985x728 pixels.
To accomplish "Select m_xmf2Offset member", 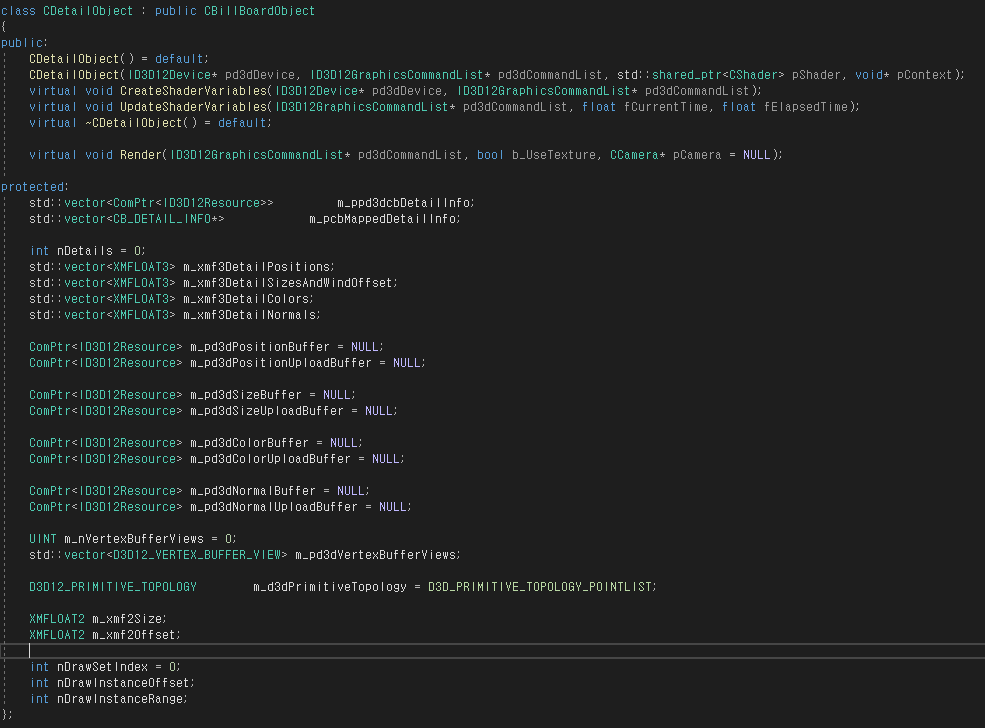I will point(134,634).
